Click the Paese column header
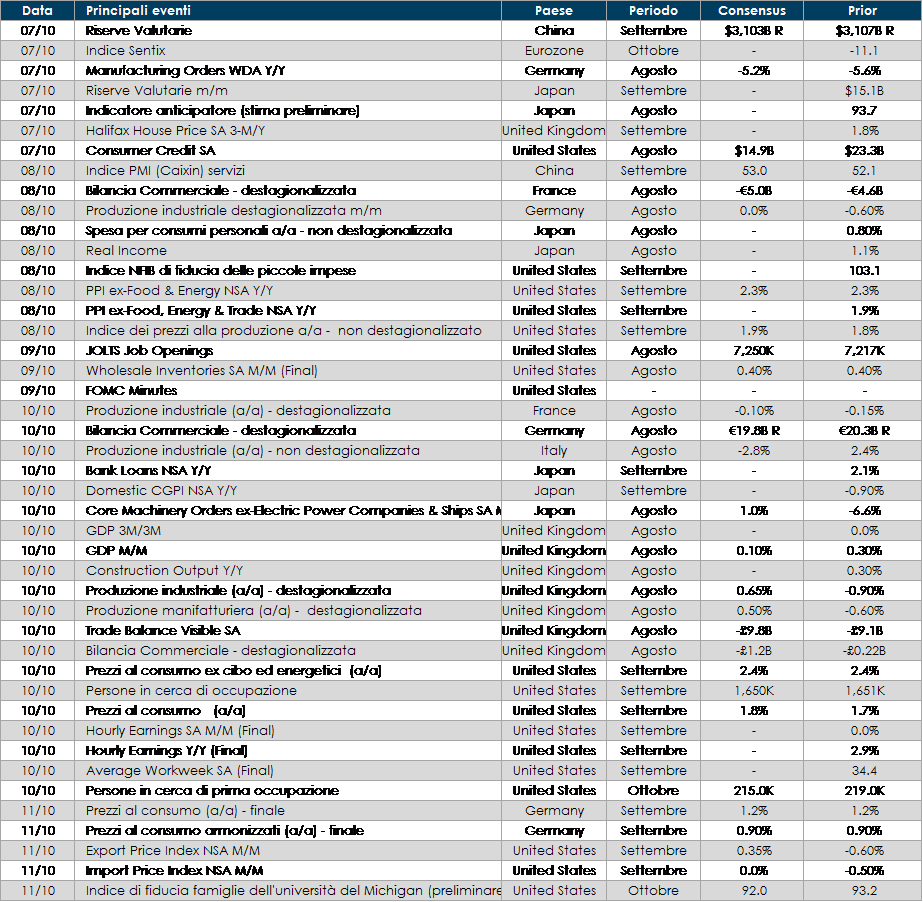 [x=554, y=11]
